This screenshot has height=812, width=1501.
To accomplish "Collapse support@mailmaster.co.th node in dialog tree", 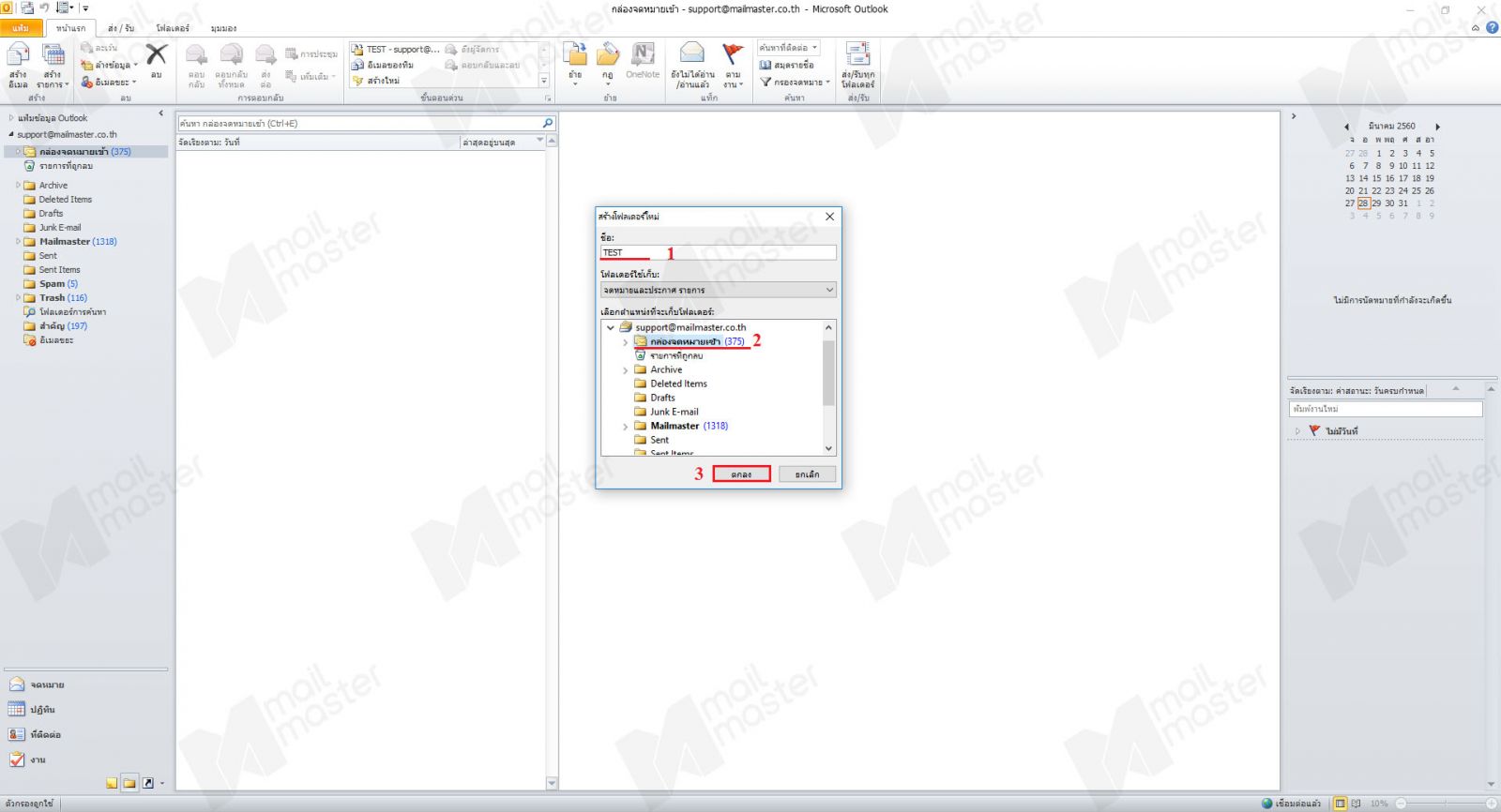I will (611, 327).
